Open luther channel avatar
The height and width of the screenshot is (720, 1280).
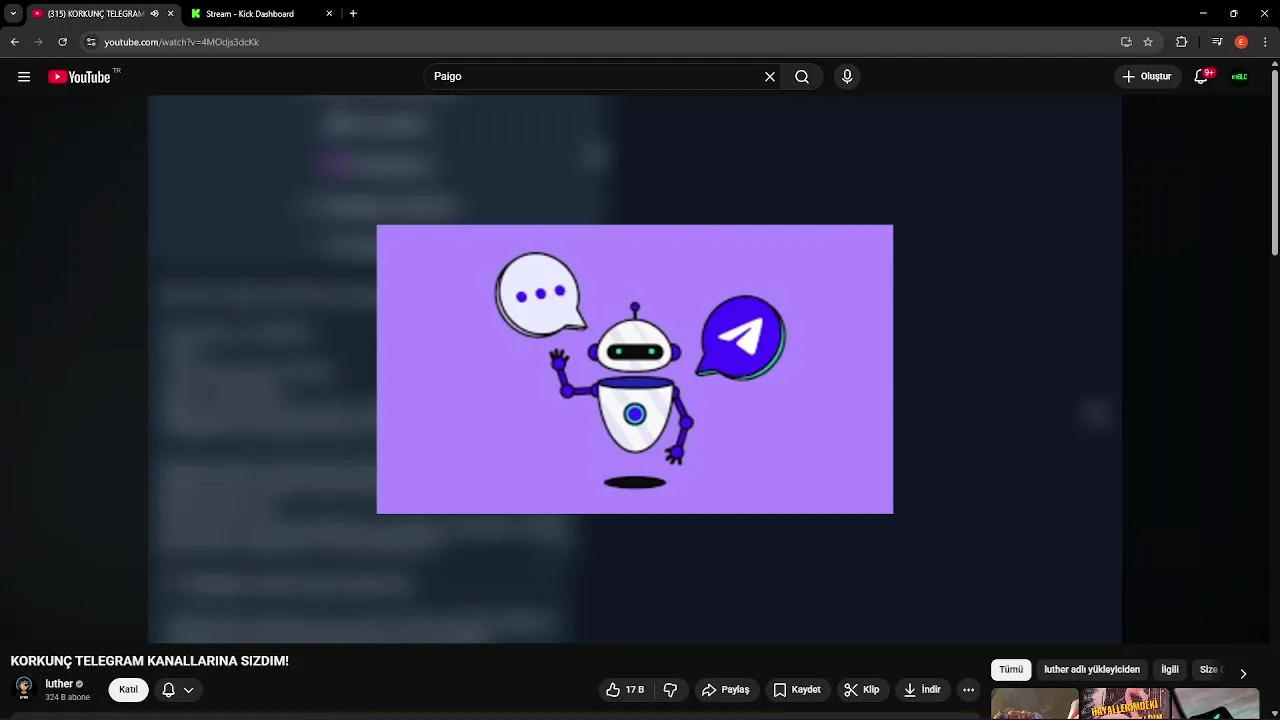click(x=24, y=689)
